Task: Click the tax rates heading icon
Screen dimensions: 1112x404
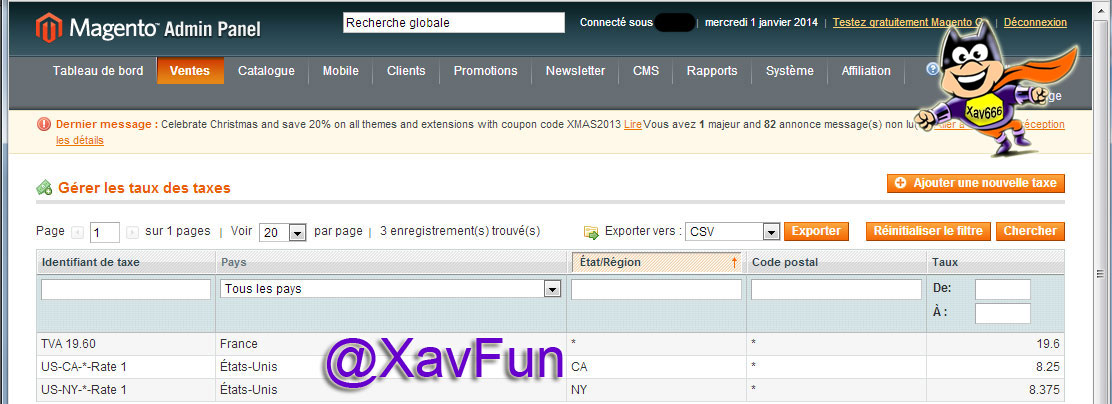Action: tap(44, 188)
